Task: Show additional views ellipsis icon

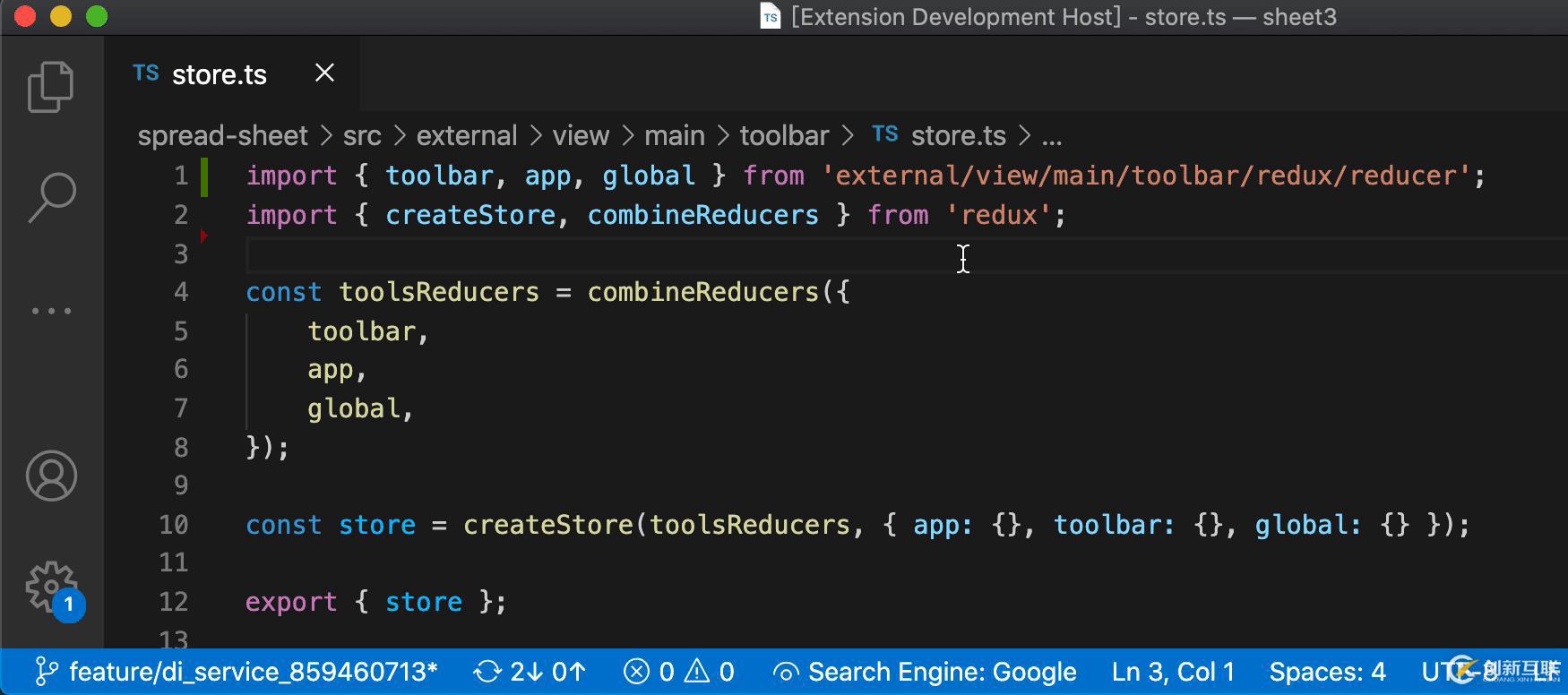Action: click(51, 311)
